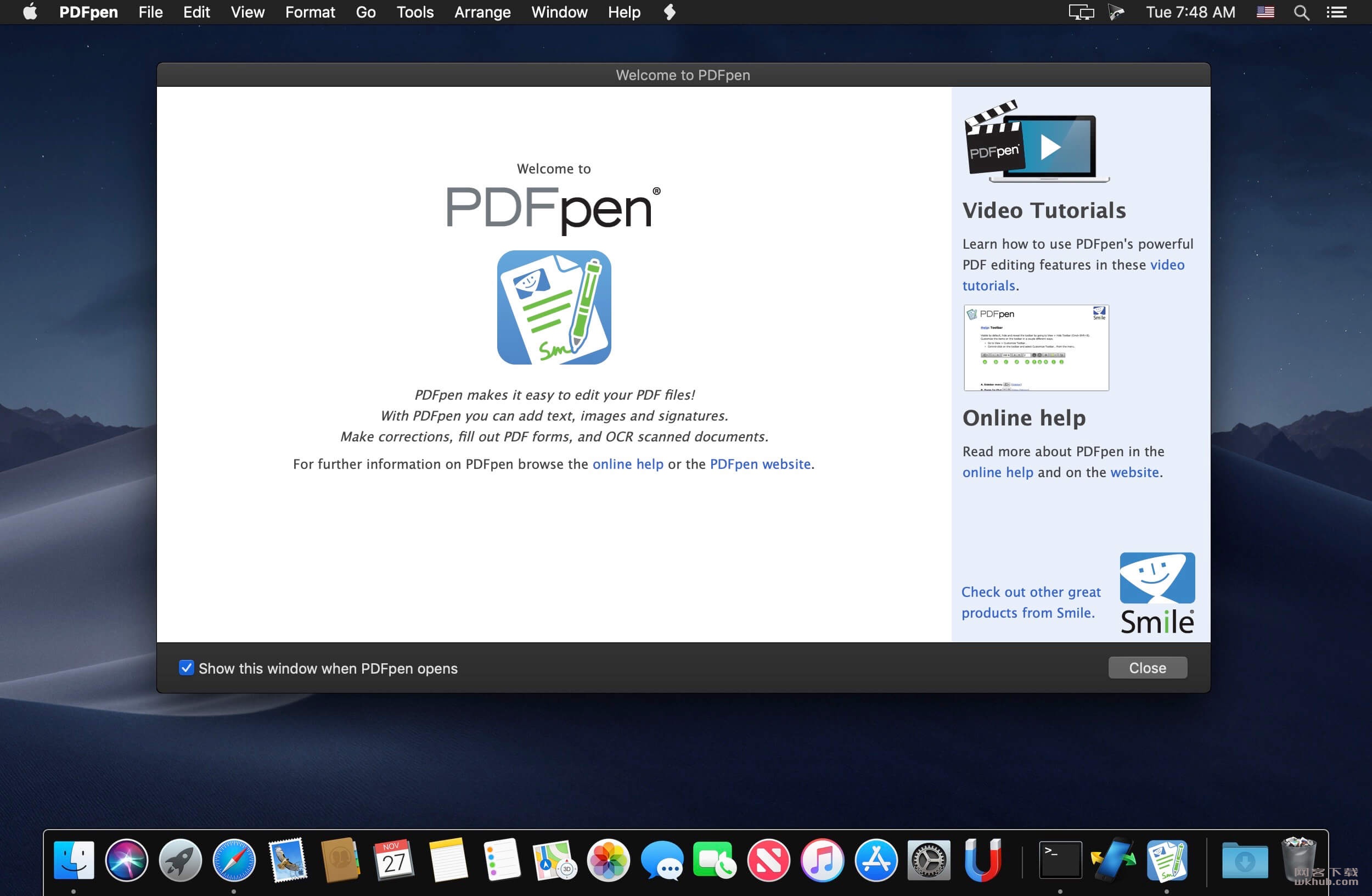
Task: Open Calendar showing Nov 27
Action: [394, 860]
